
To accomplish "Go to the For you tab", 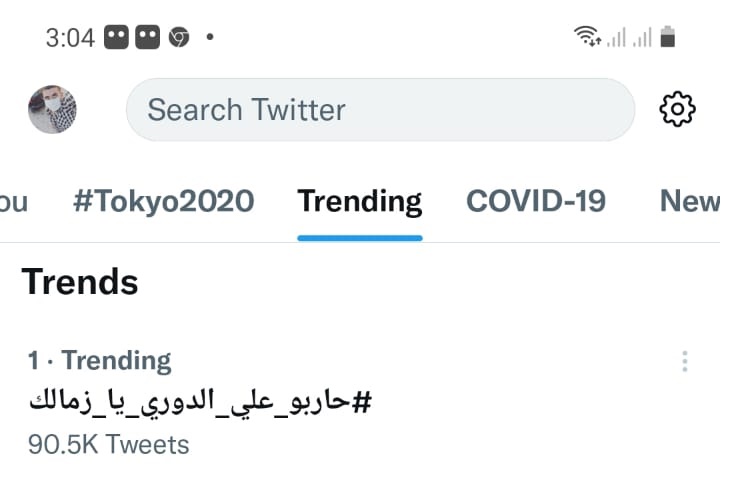I will (x=13, y=202).
